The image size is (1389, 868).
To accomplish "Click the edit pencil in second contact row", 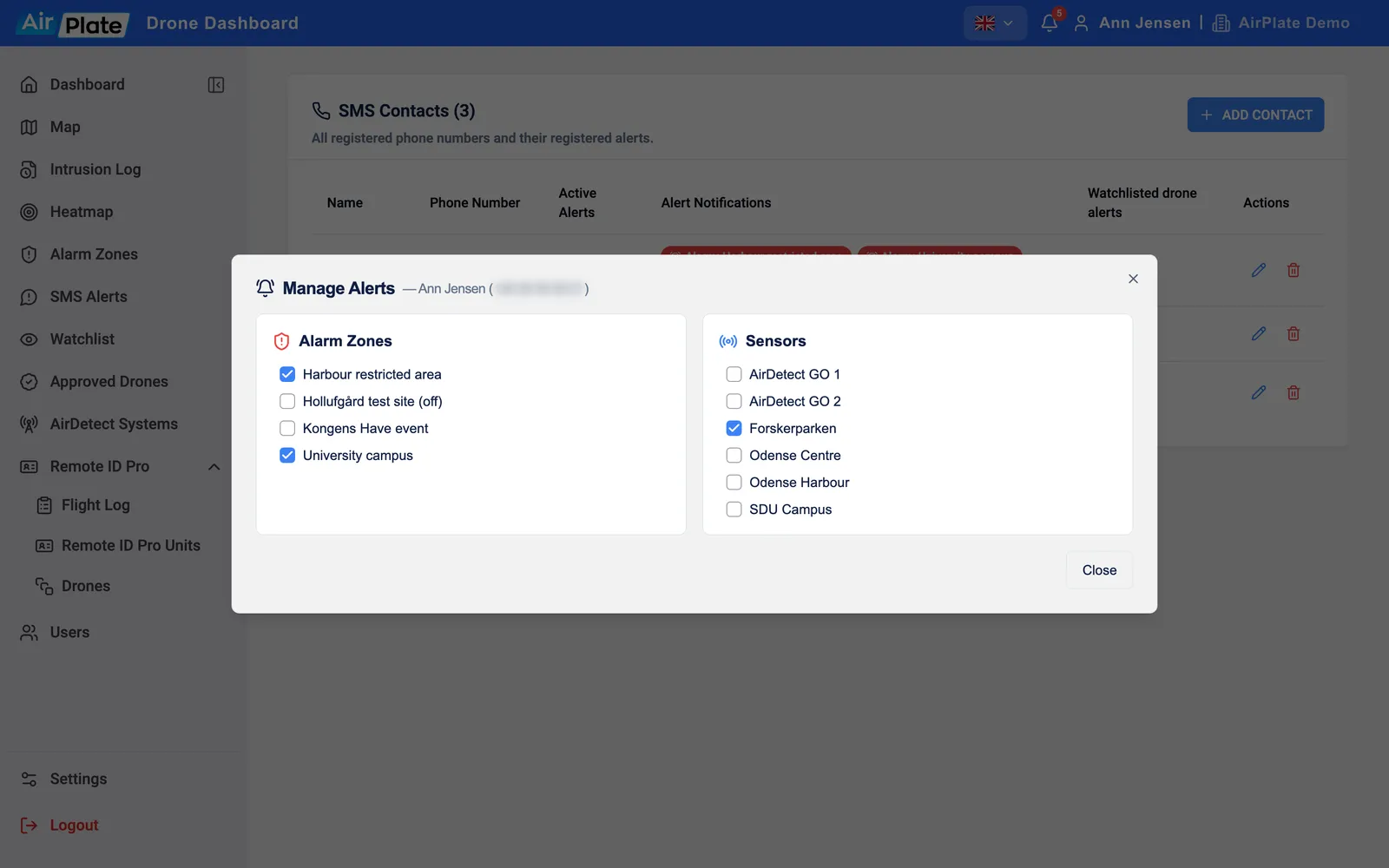I will pos(1258,333).
